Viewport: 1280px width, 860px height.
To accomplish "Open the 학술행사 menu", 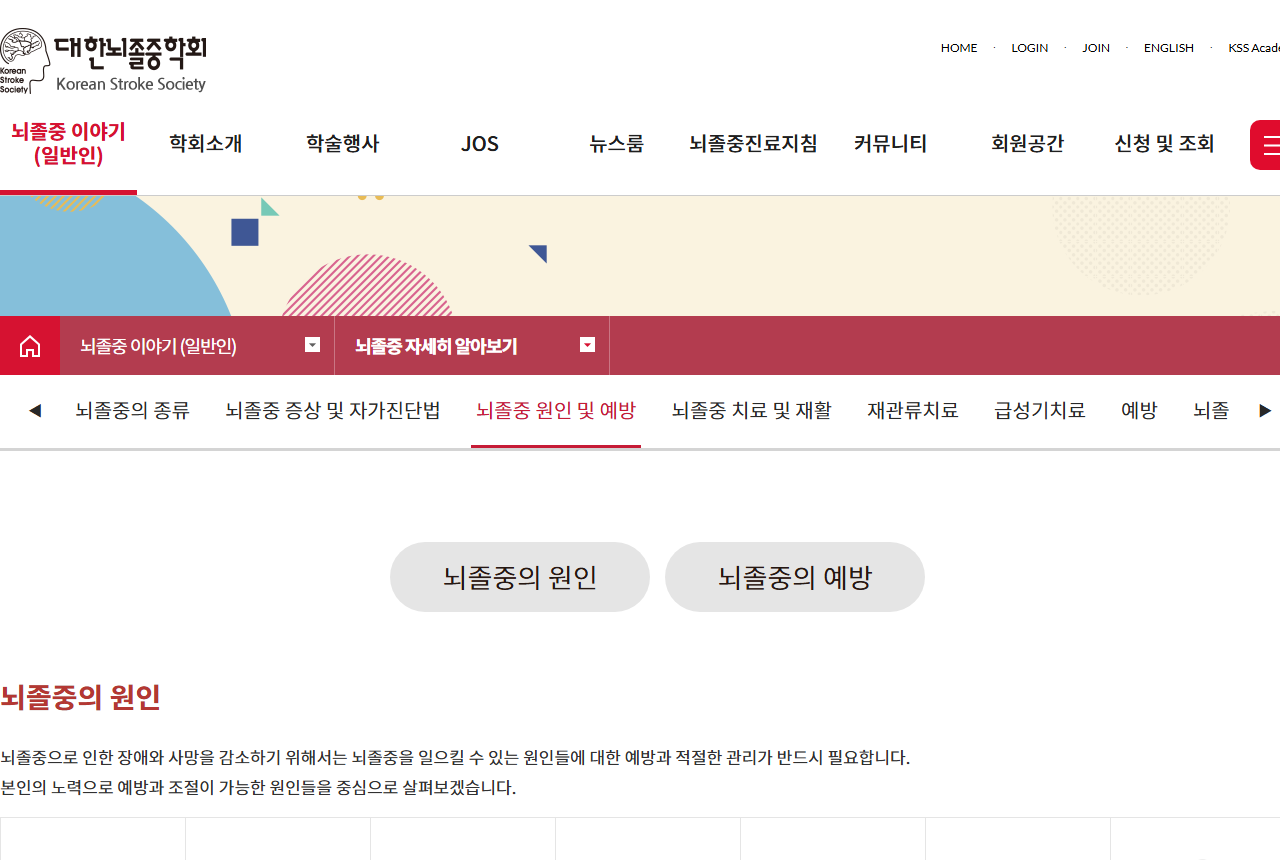I will click(343, 144).
